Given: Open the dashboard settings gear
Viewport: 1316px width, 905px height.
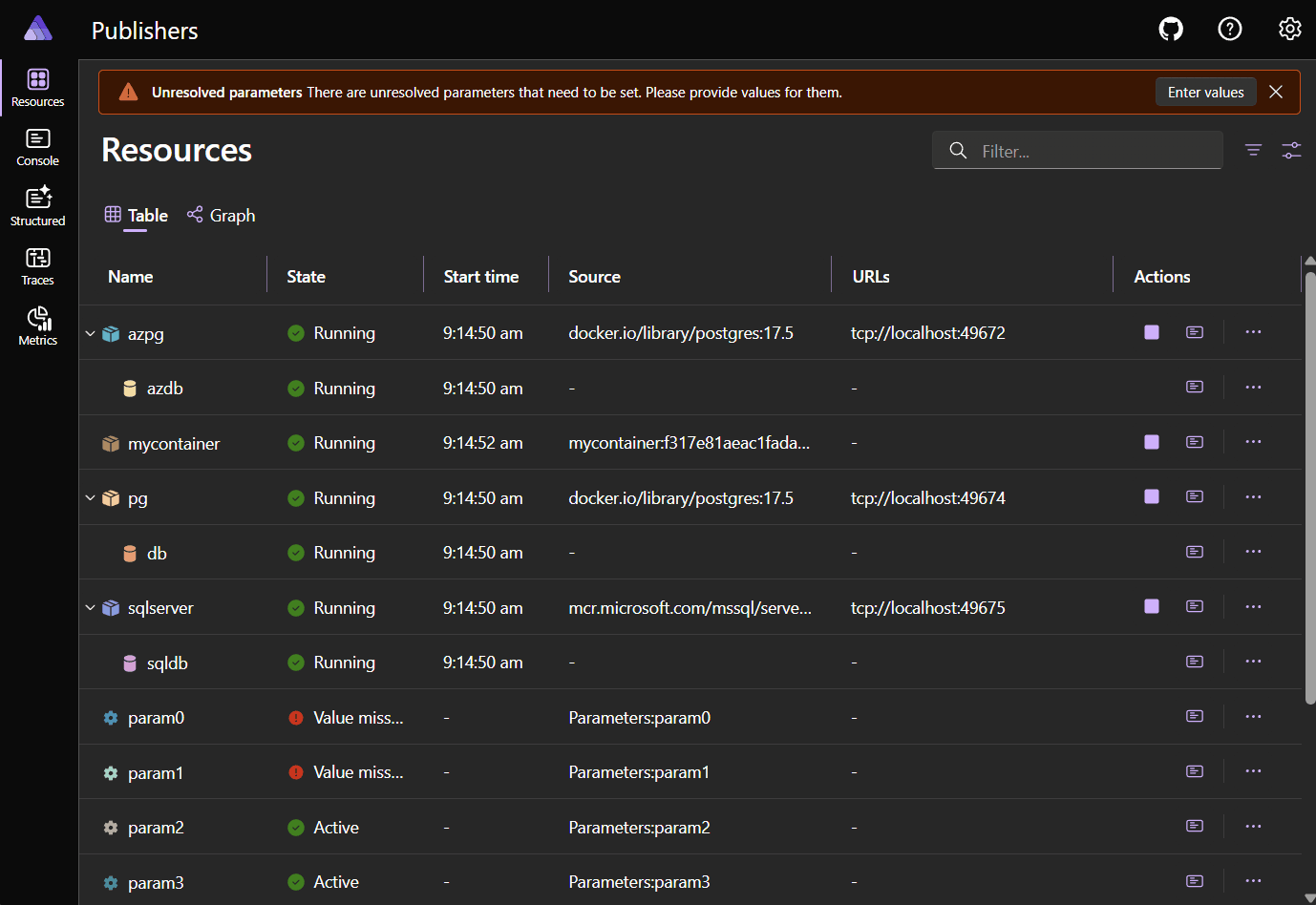Looking at the screenshot, I should 1290,29.
